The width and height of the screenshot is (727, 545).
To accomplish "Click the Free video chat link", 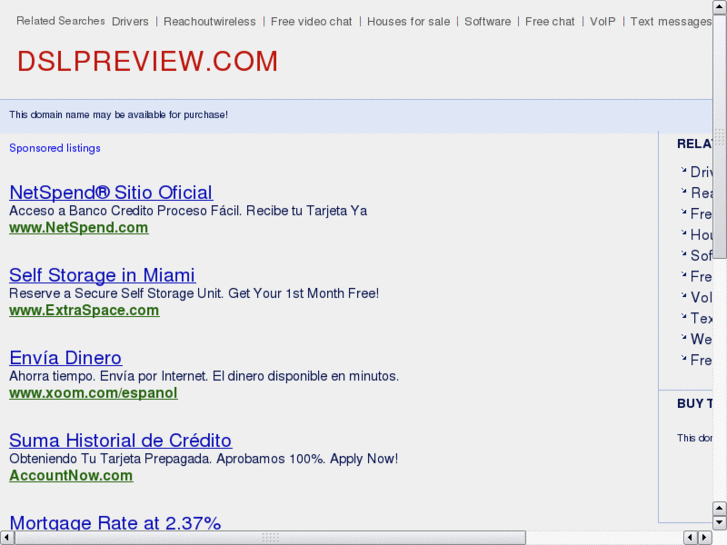I will (x=311, y=21).
